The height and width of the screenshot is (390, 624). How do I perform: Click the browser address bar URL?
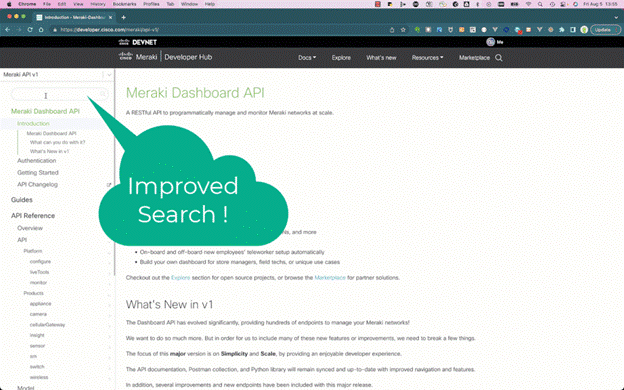click(x=110, y=30)
